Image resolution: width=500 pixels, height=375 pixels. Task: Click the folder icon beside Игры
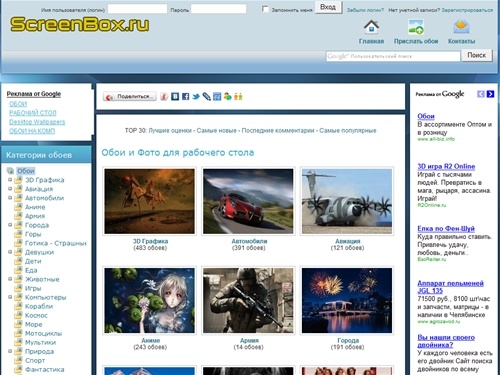[x=18, y=288]
